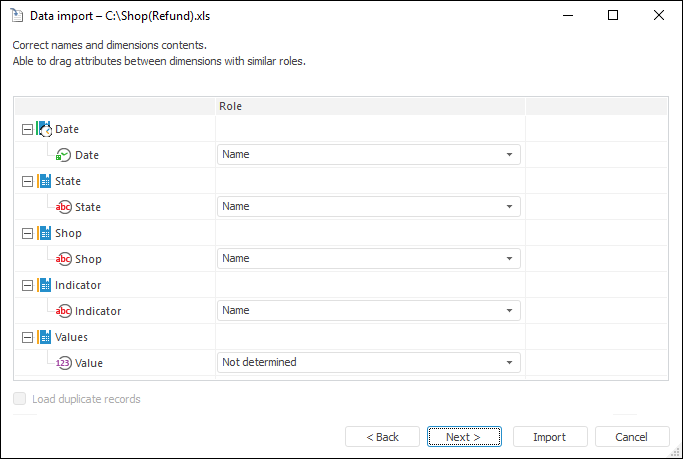This screenshot has height=459, width=683.
Task: Open the Role dropdown for Date attribute
Action: click(509, 155)
